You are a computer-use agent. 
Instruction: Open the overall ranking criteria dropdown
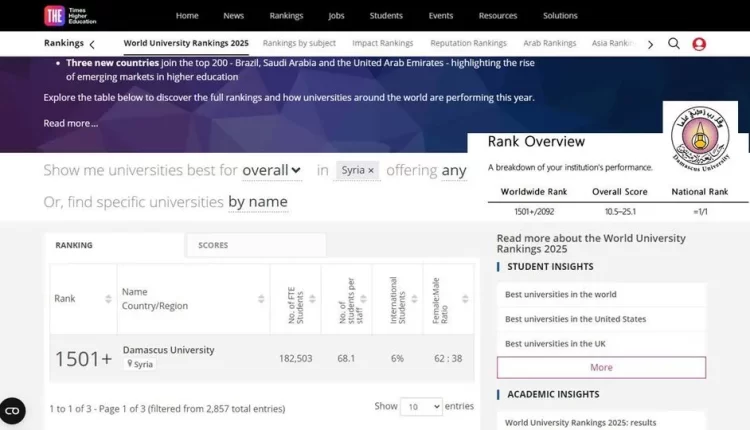point(271,170)
